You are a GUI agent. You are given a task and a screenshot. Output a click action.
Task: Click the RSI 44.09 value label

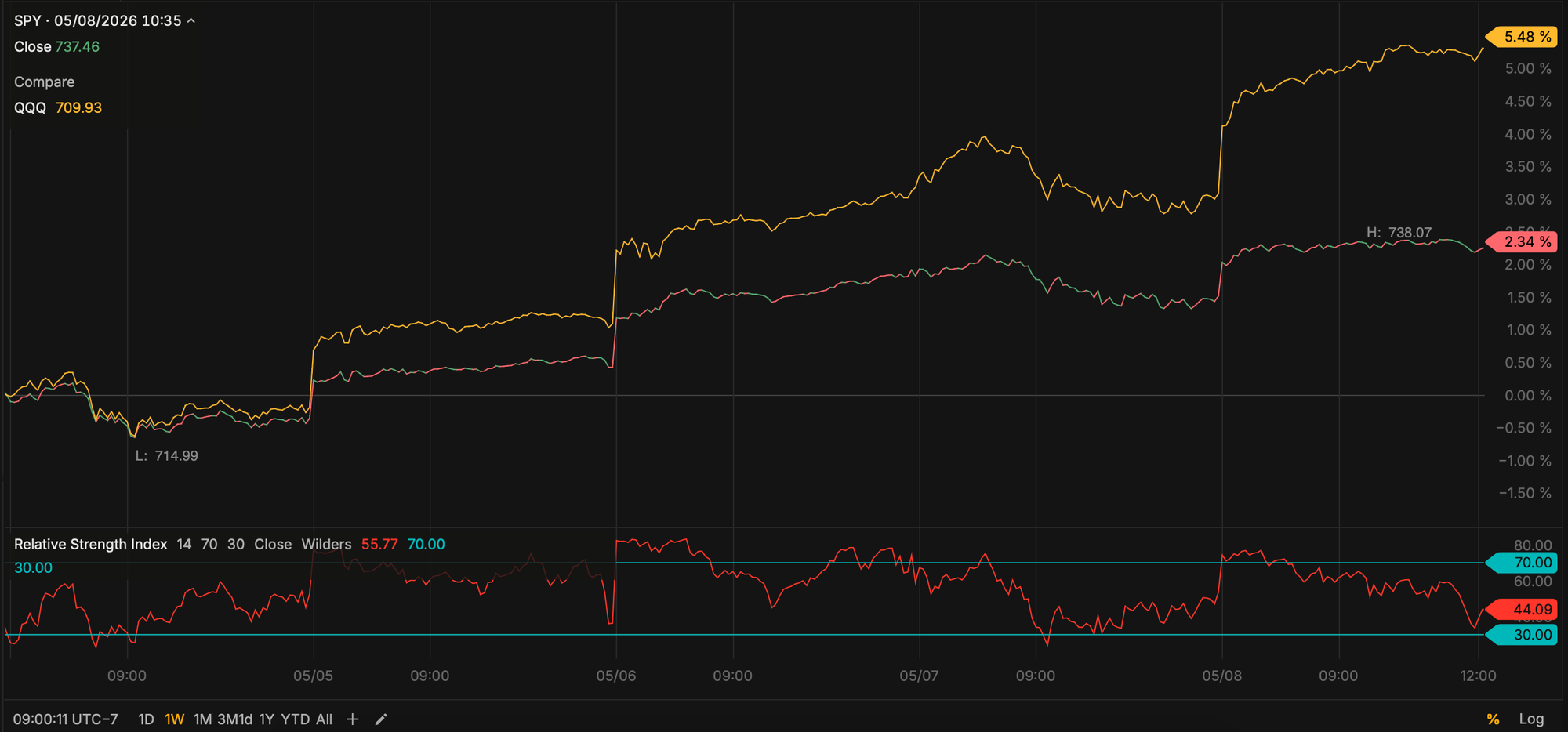[x=1522, y=609]
